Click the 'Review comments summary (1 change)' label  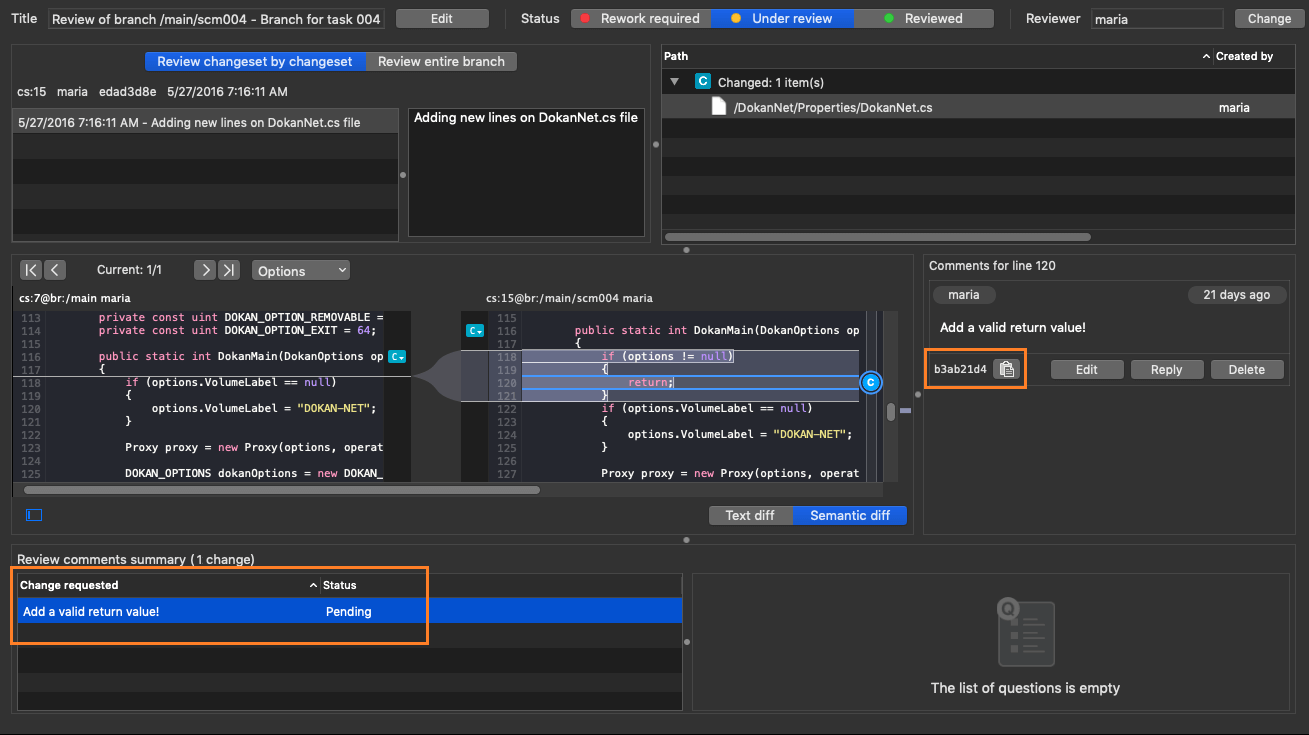[x=136, y=559]
